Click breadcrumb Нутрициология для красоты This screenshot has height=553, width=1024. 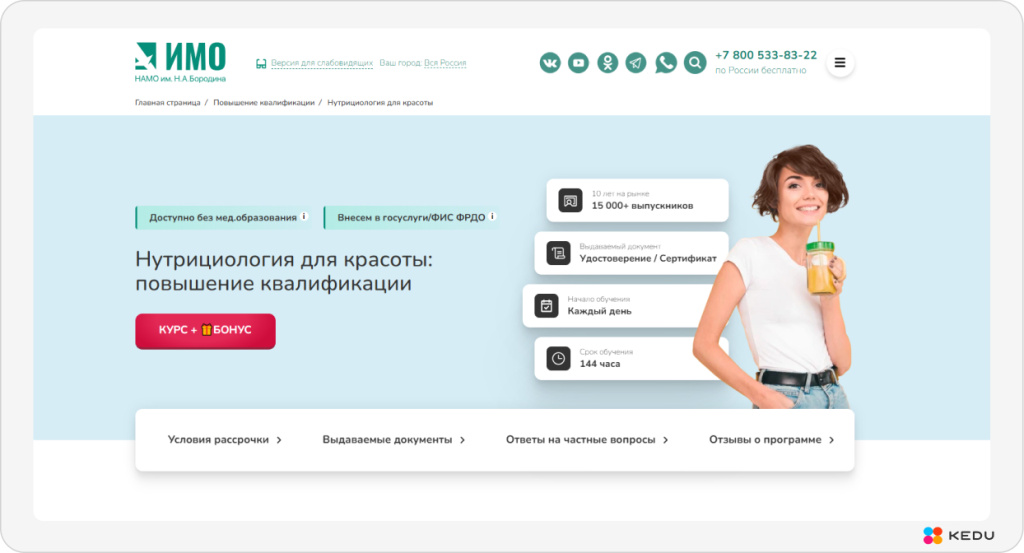coord(380,103)
